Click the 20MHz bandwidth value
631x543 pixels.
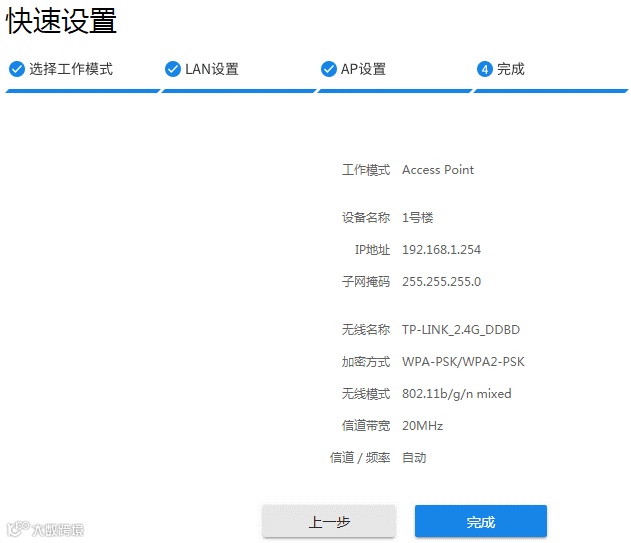pos(423,425)
